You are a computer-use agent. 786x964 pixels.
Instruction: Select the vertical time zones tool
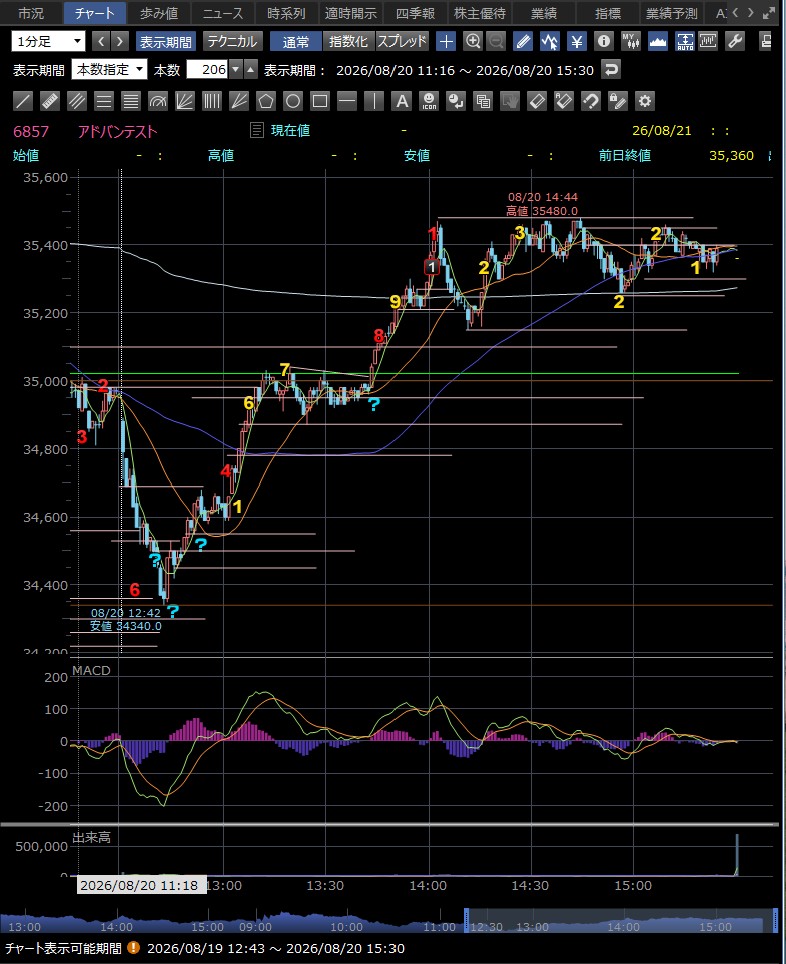(212, 101)
